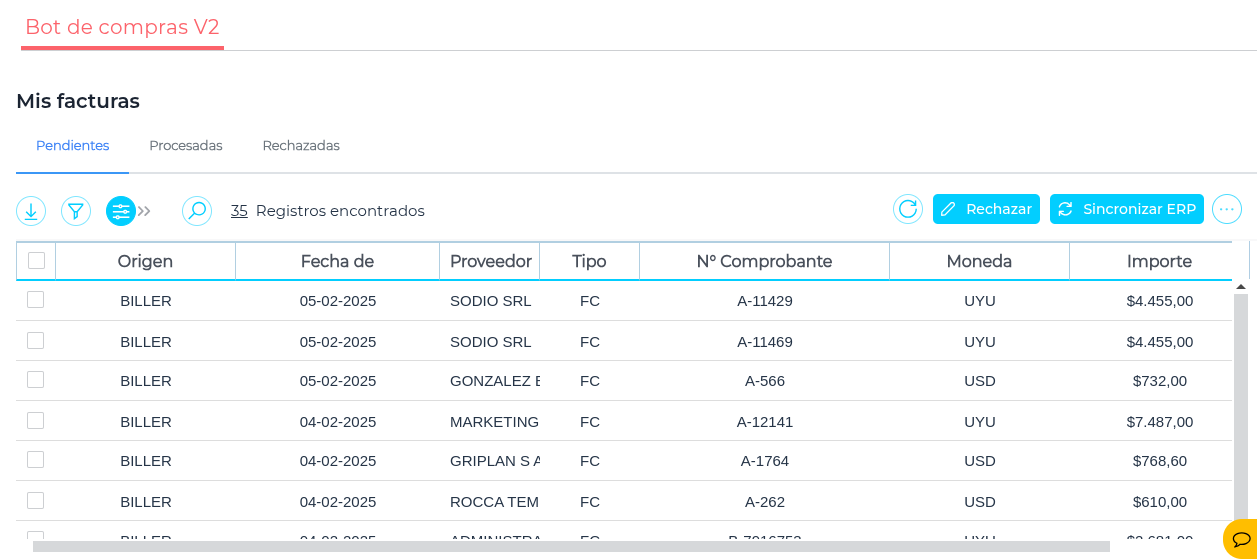Click the circular refresh icon
Viewport: 1257px width, 559px height.
coord(908,209)
